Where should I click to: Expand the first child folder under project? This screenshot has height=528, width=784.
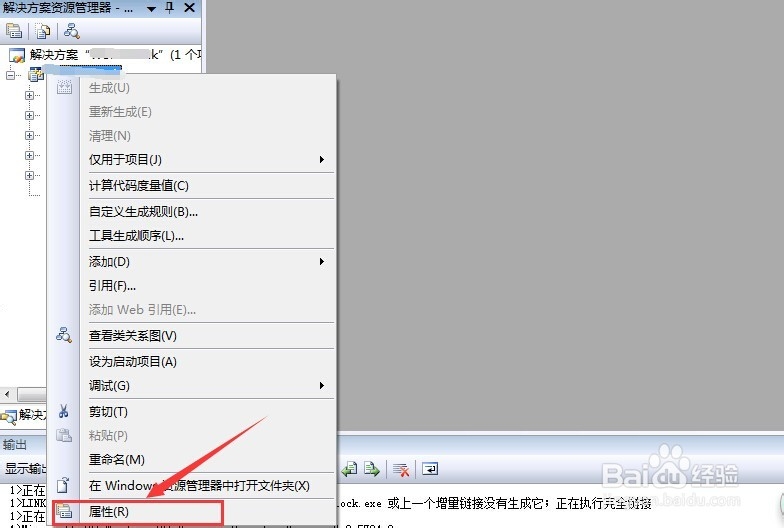[x=30, y=95]
